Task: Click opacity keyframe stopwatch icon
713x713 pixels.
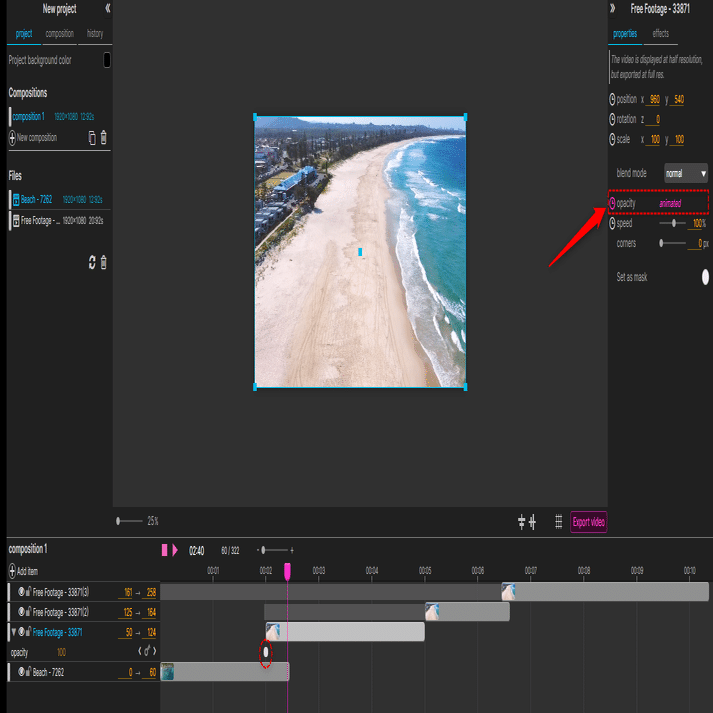Action: (x=612, y=203)
